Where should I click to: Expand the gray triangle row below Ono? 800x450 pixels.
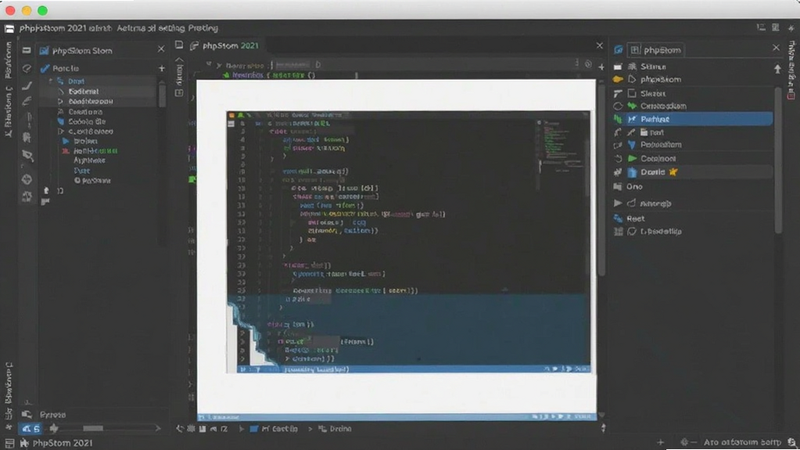pyautogui.click(x=618, y=203)
